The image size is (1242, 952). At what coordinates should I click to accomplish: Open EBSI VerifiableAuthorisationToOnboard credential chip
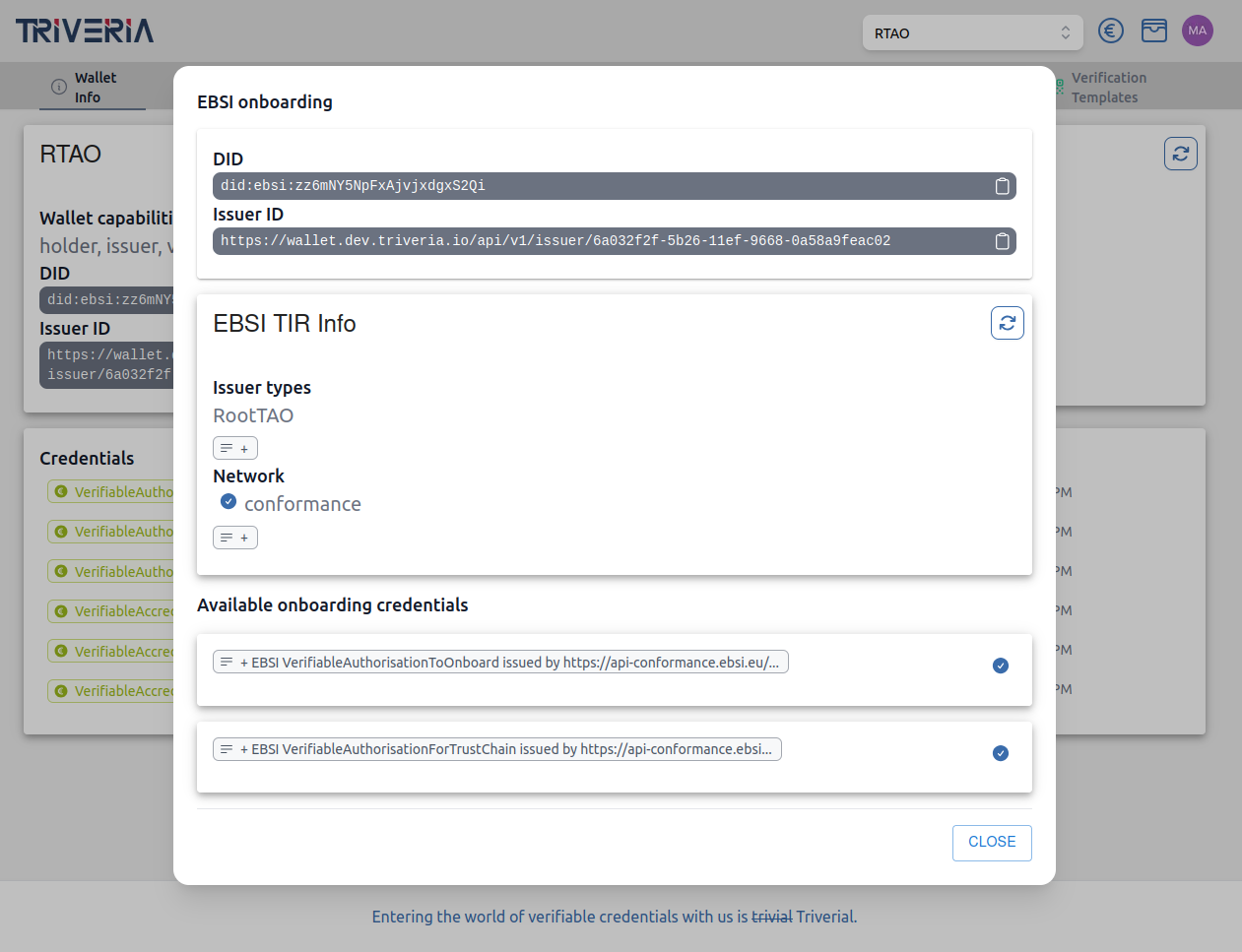point(500,662)
